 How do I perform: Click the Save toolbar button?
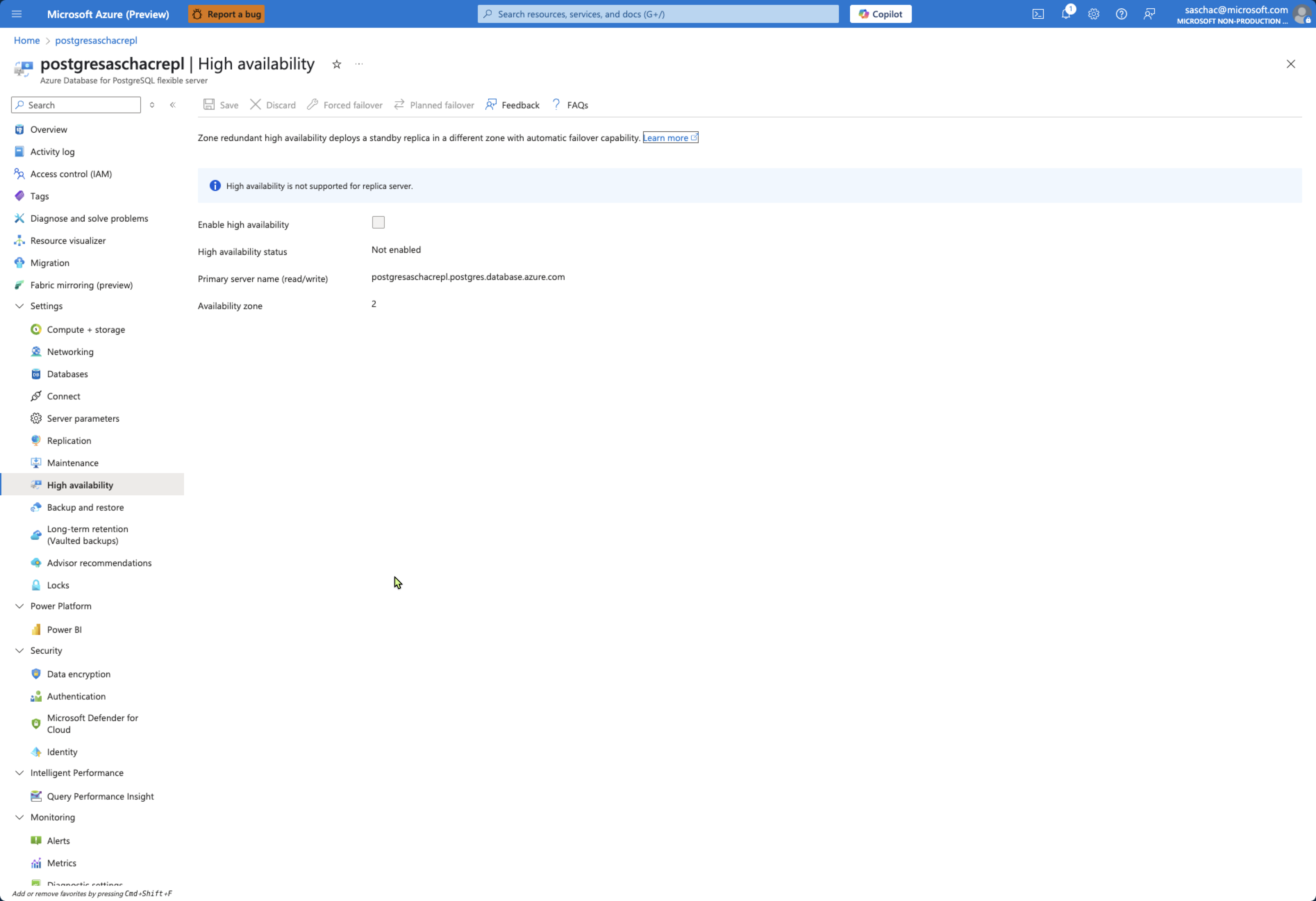(x=221, y=105)
